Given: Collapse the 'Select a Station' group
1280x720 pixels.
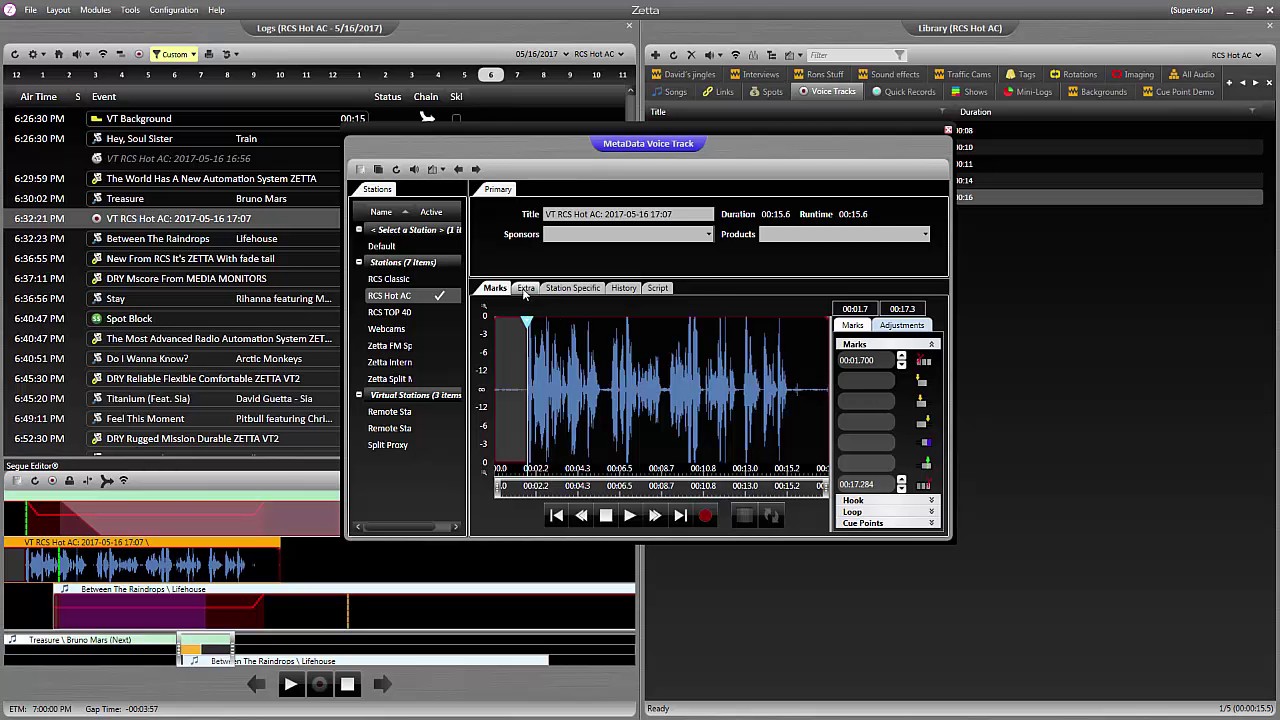Looking at the screenshot, I should click(x=359, y=230).
